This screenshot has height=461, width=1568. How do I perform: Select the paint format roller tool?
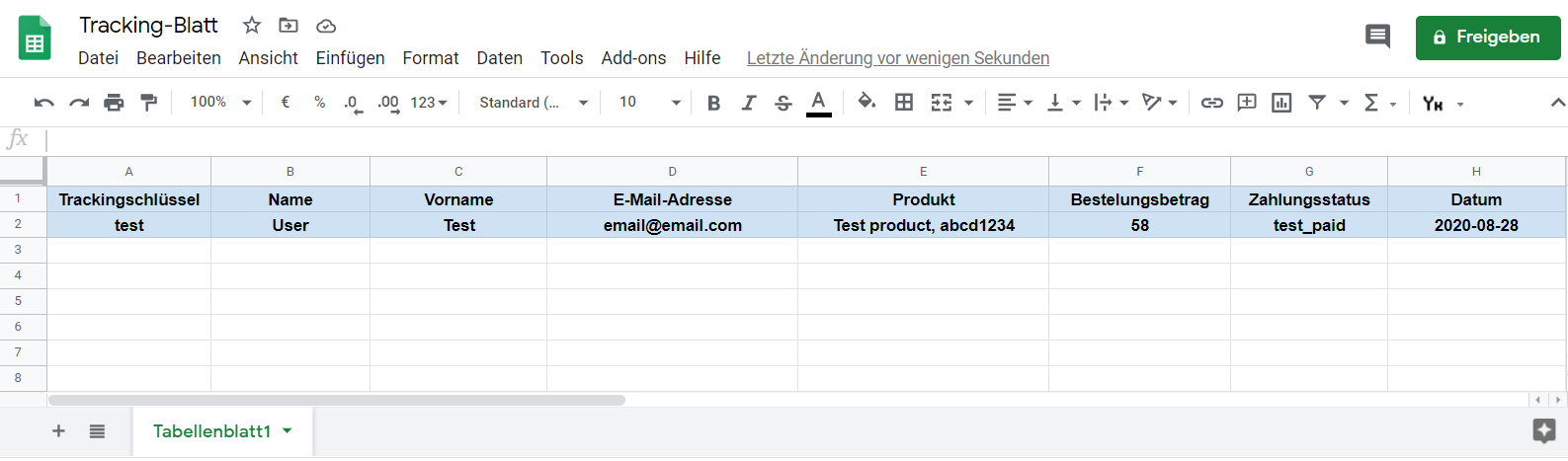point(148,103)
